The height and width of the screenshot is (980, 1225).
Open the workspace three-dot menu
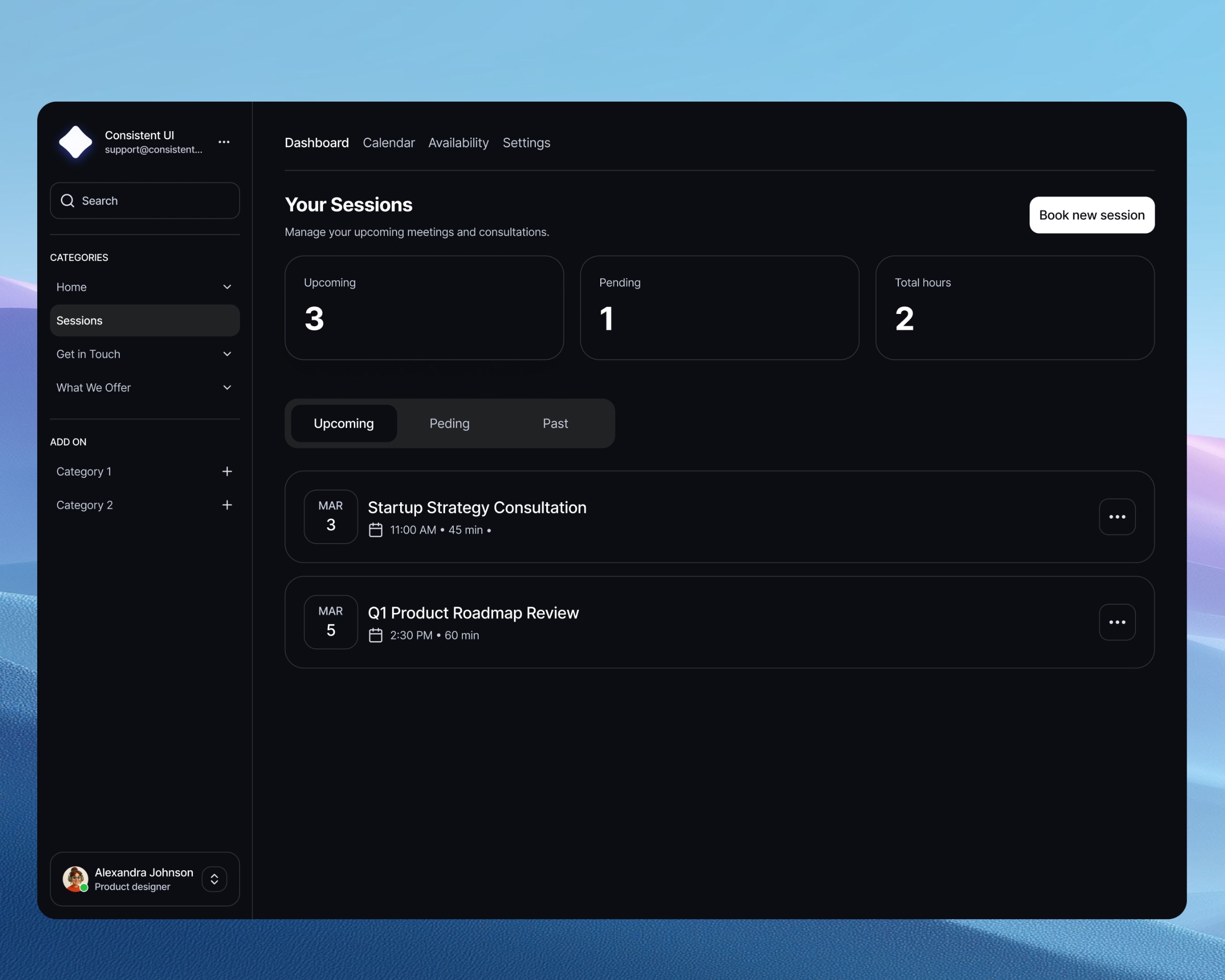pos(224,142)
